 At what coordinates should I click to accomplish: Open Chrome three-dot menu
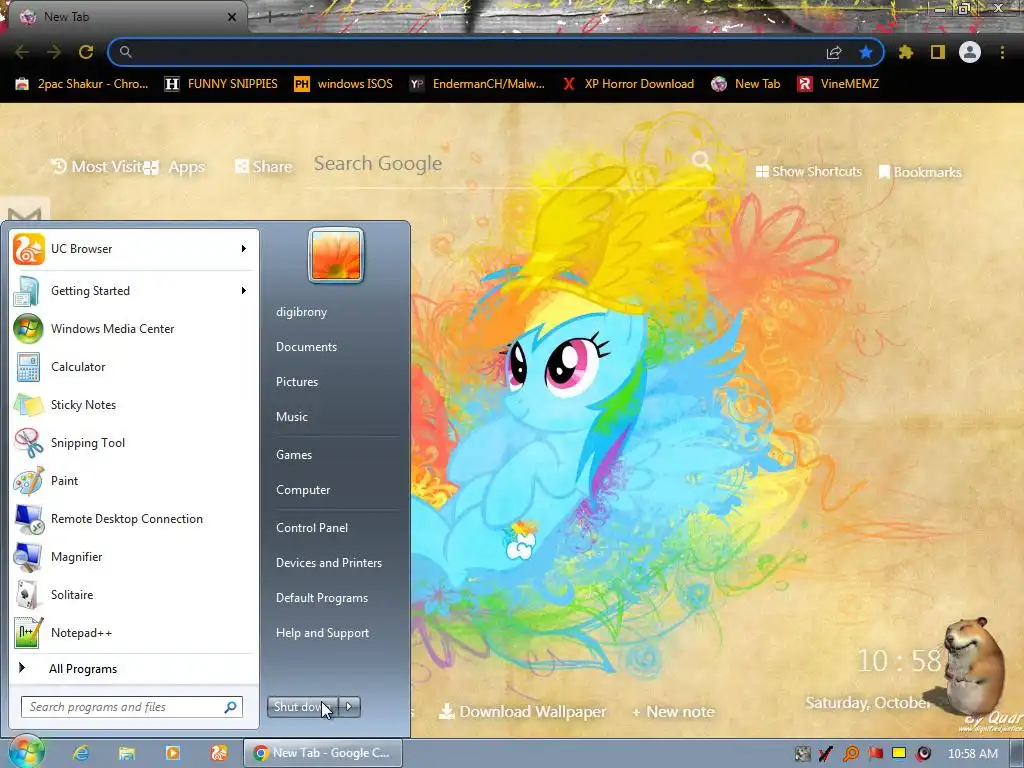click(1002, 52)
